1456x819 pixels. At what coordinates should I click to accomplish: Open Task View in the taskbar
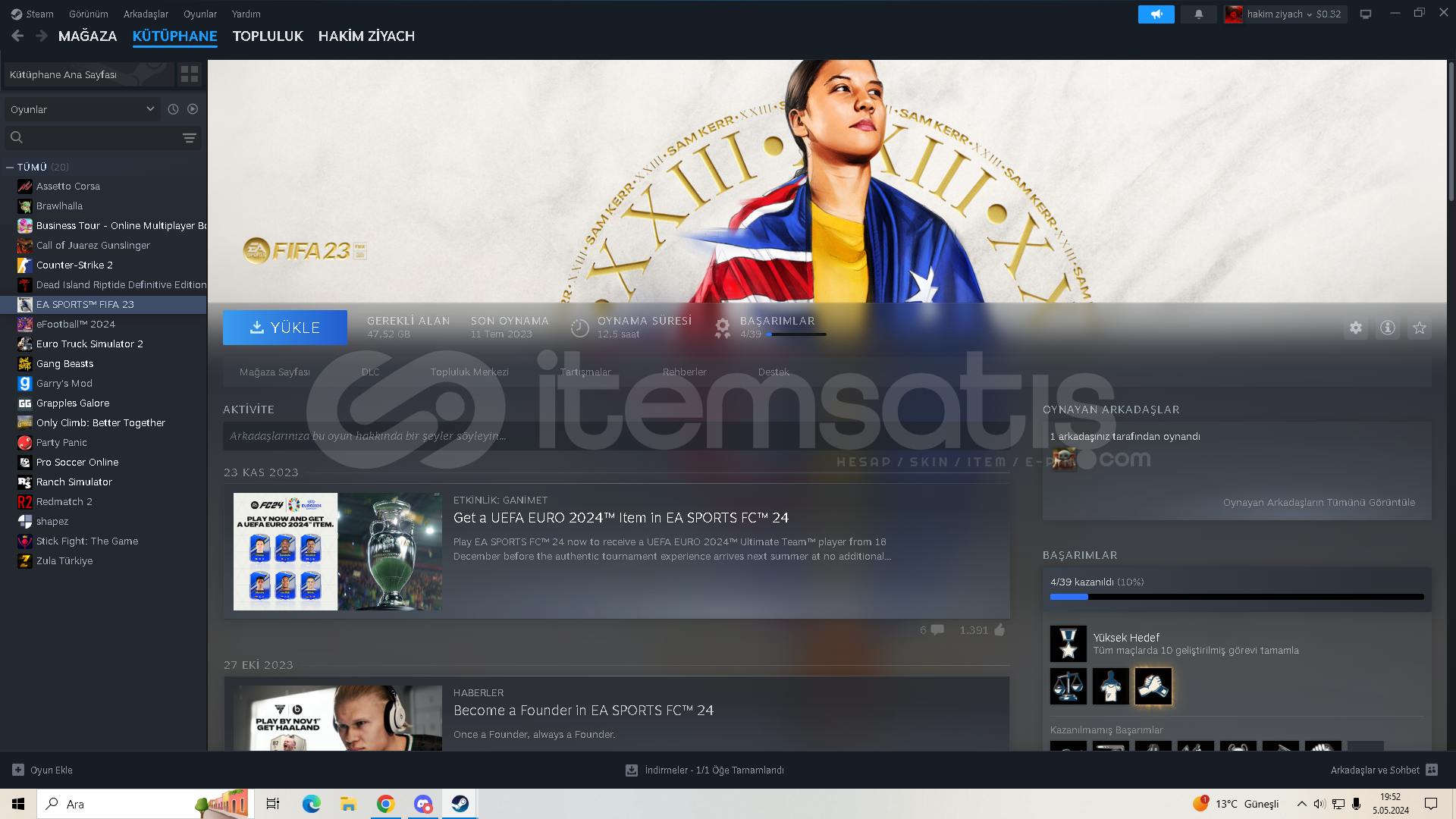click(x=273, y=804)
